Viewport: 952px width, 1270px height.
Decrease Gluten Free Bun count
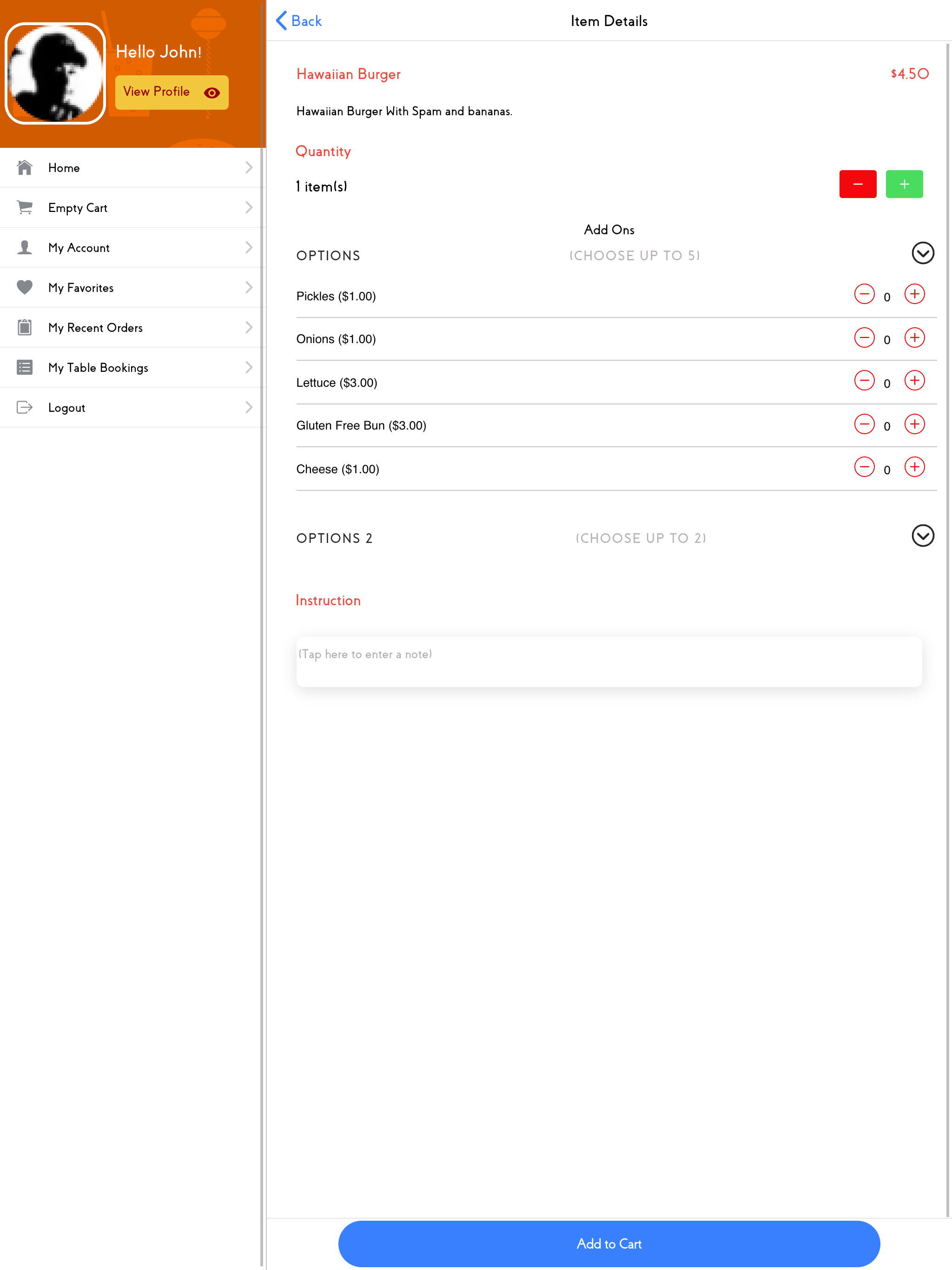coord(864,424)
